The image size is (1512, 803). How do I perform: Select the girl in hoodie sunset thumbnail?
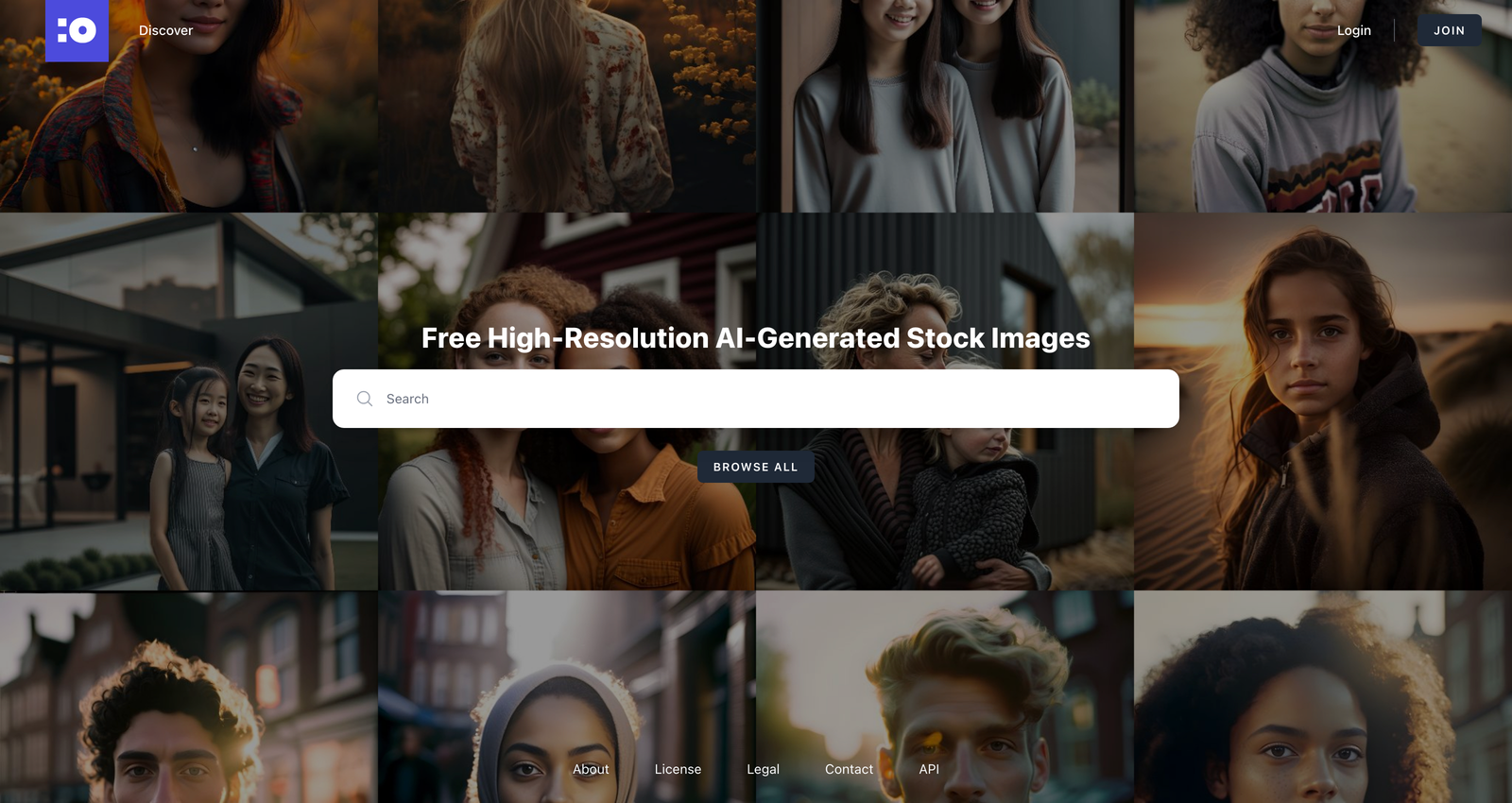(1323, 401)
